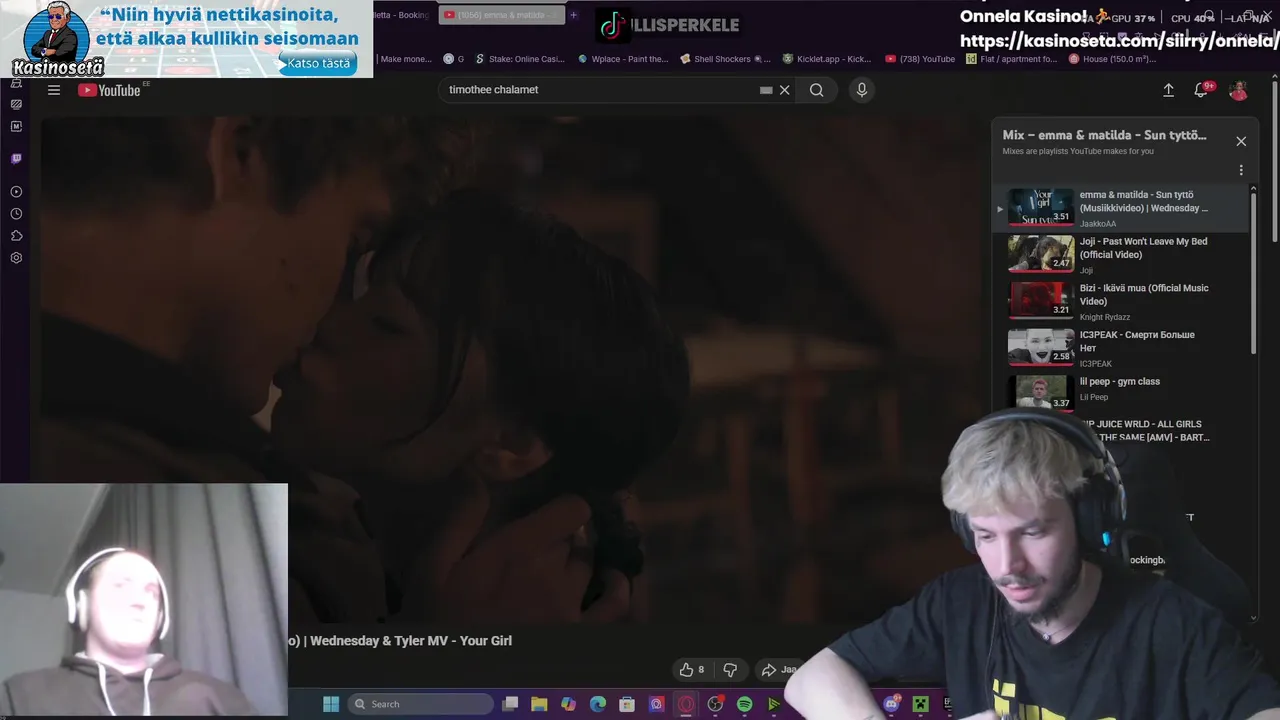Like the video with thumbs up

[x=691, y=670]
